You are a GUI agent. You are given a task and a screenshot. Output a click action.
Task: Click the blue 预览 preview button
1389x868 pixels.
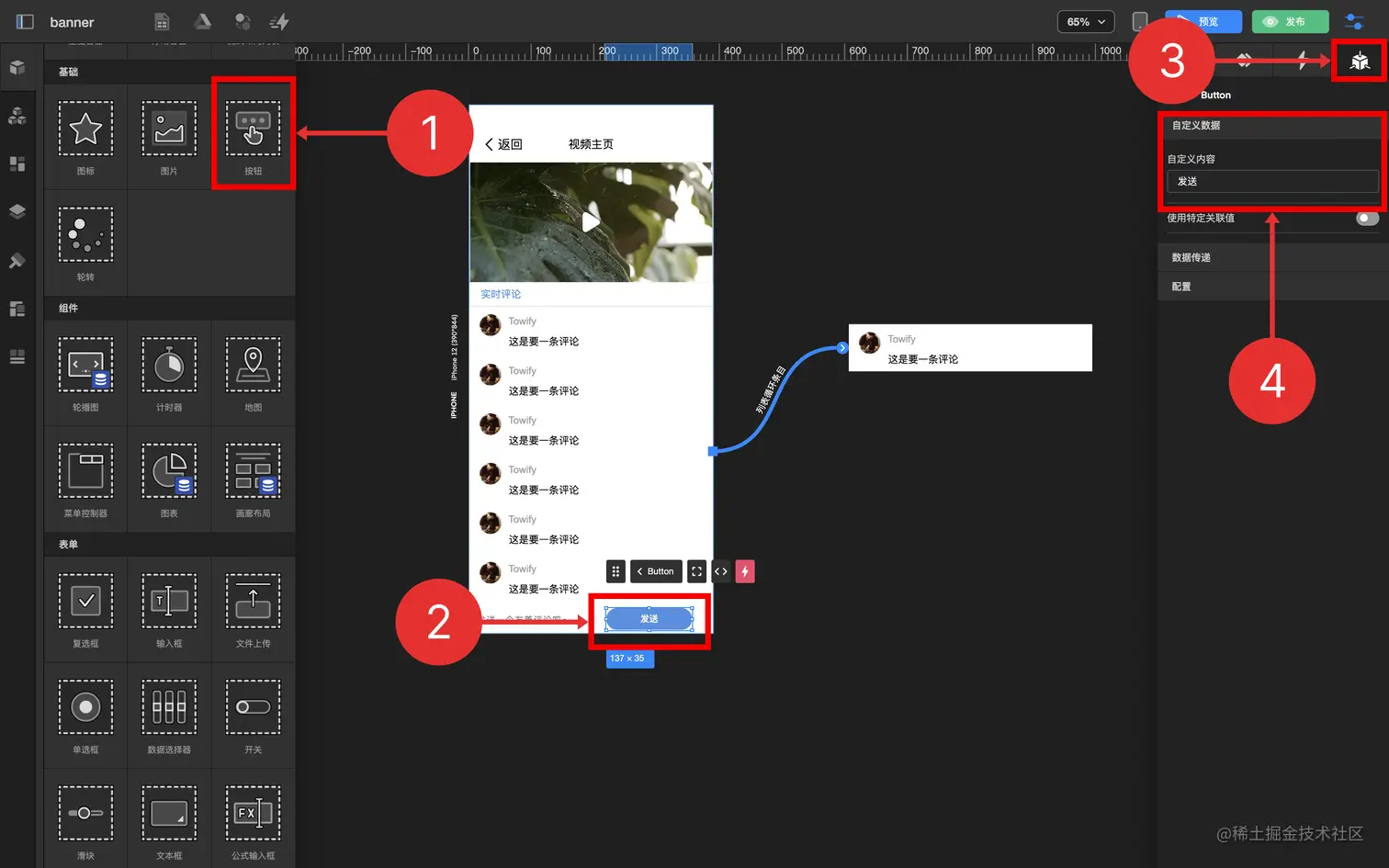(1203, 21)
